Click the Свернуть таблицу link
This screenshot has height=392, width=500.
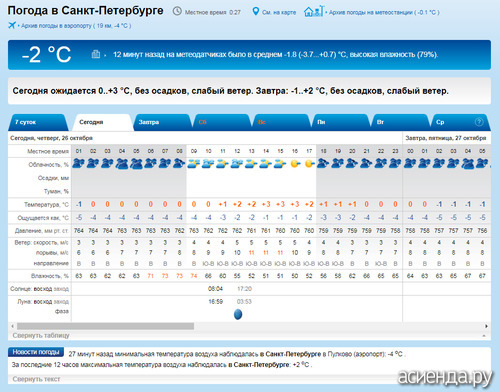[41, 335]
